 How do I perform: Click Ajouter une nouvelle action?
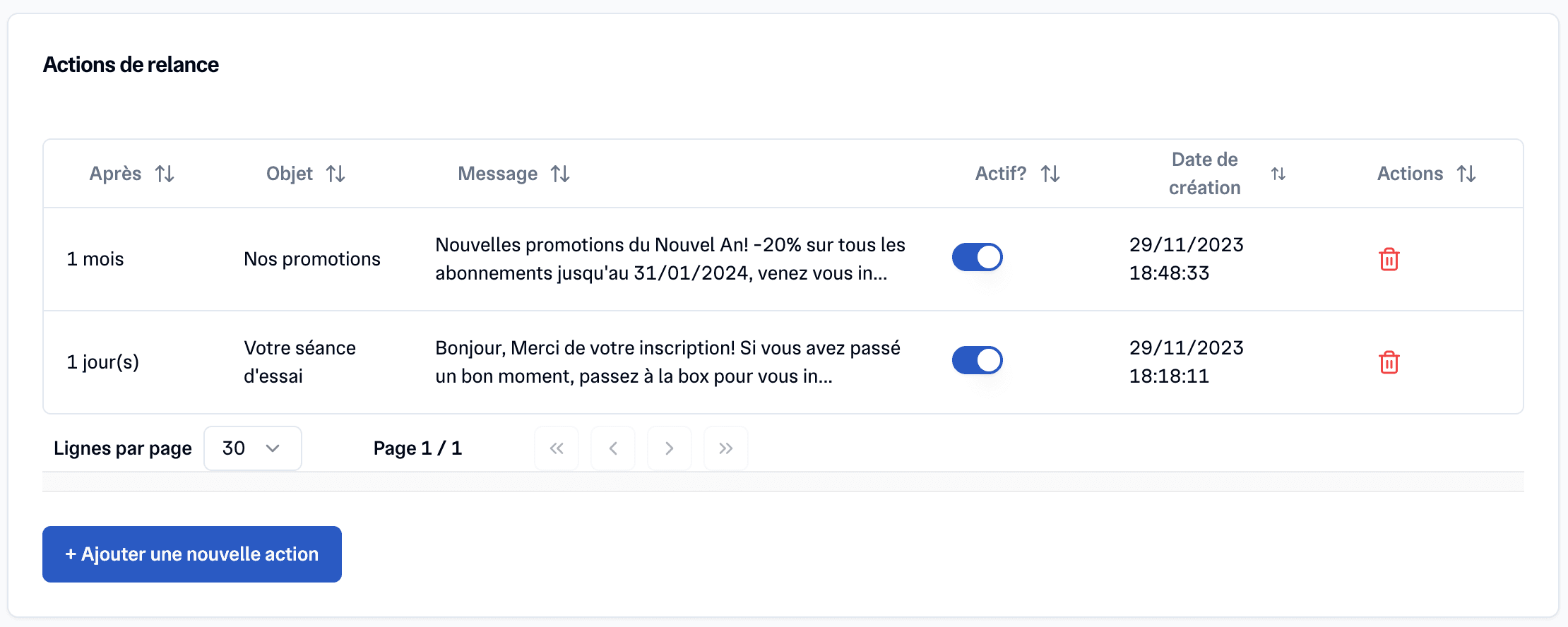point(191,554)
